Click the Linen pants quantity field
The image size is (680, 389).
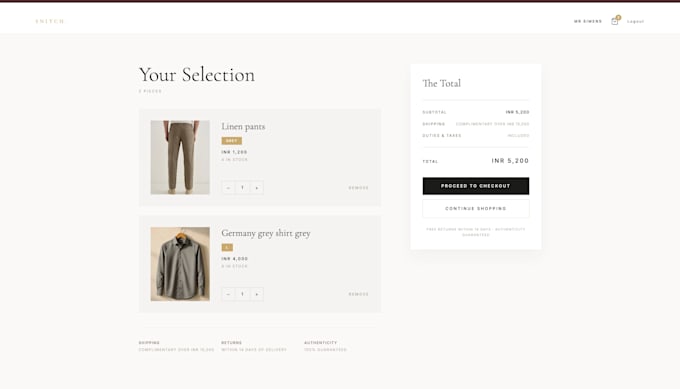(x=242, y=187)
